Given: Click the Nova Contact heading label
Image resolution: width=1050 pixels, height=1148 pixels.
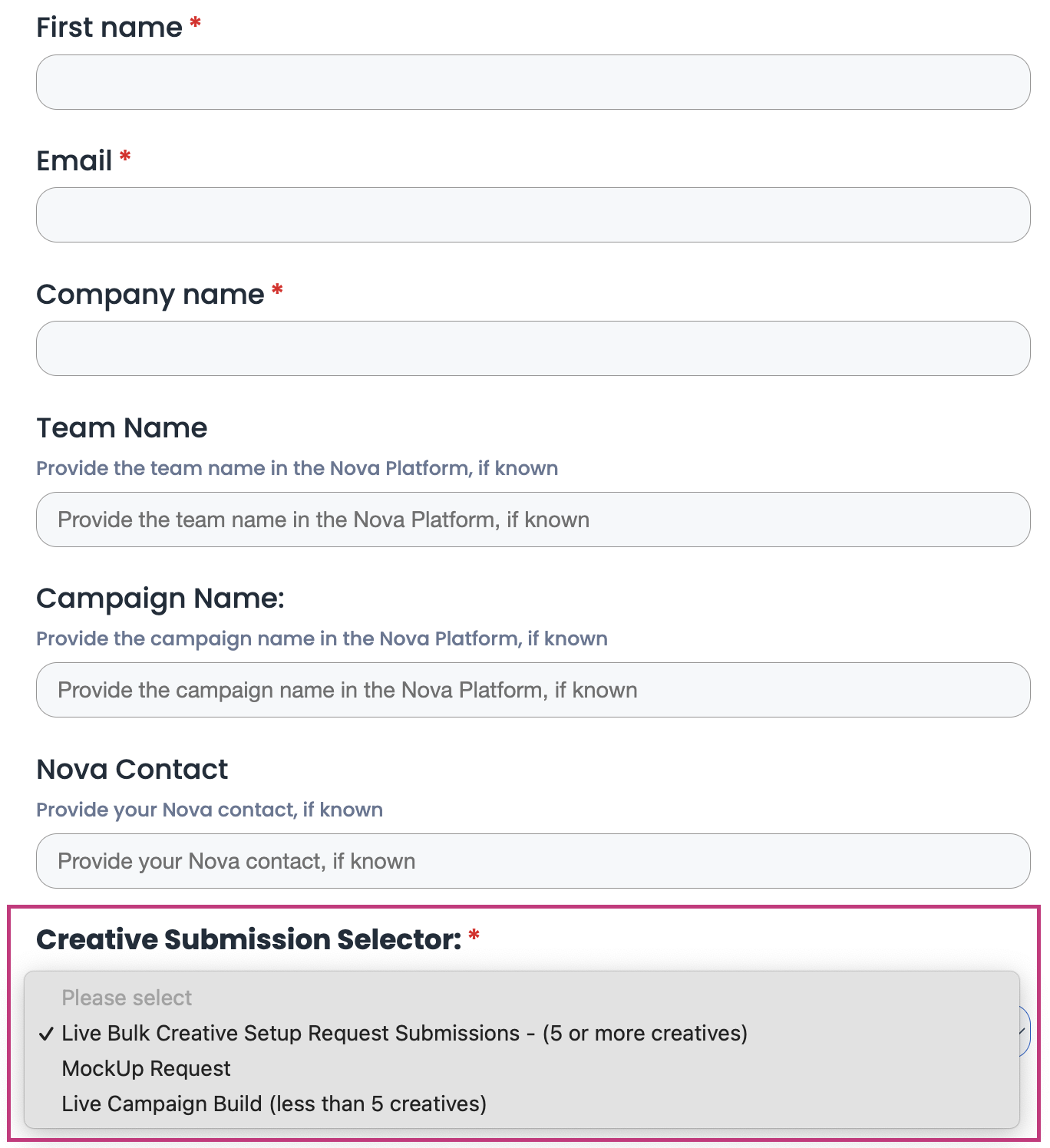Looking at the screenshot, I should tap(132, 770).
